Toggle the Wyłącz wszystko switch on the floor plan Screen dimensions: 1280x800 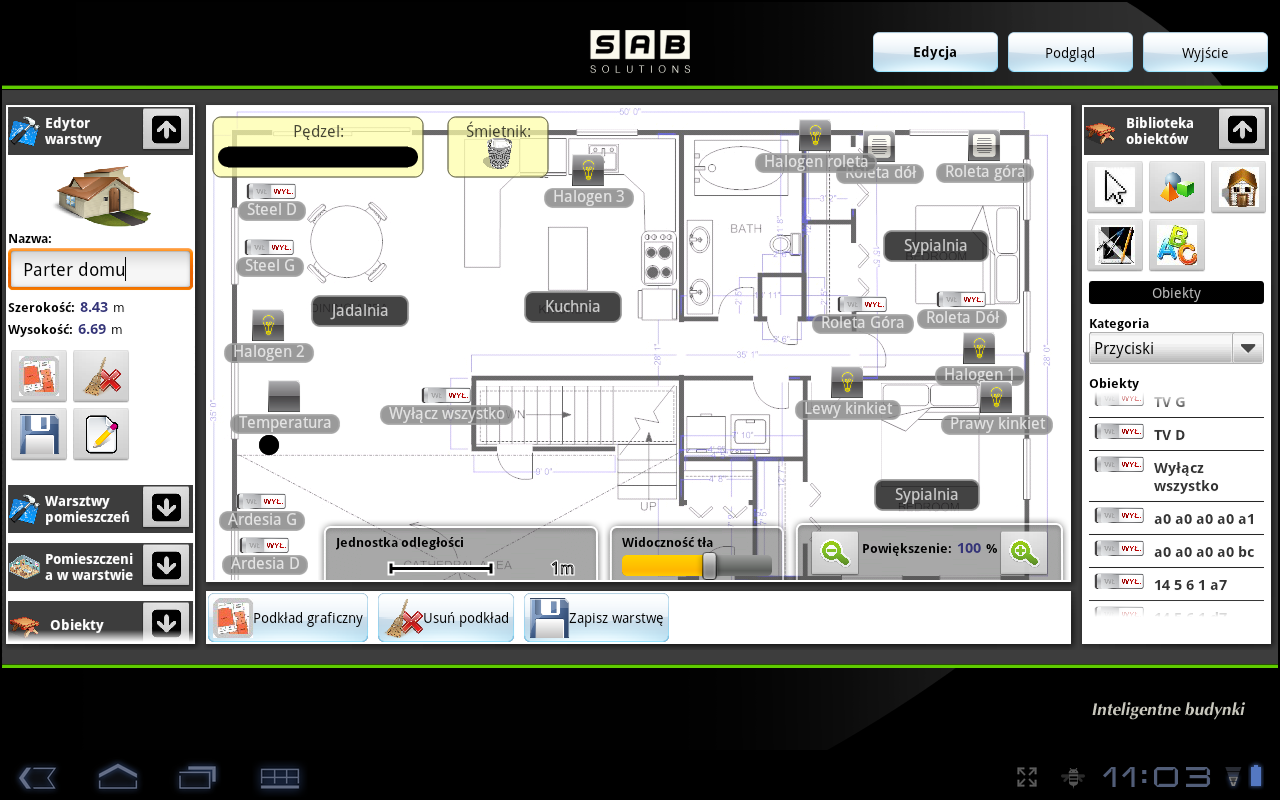click(446, 395)
